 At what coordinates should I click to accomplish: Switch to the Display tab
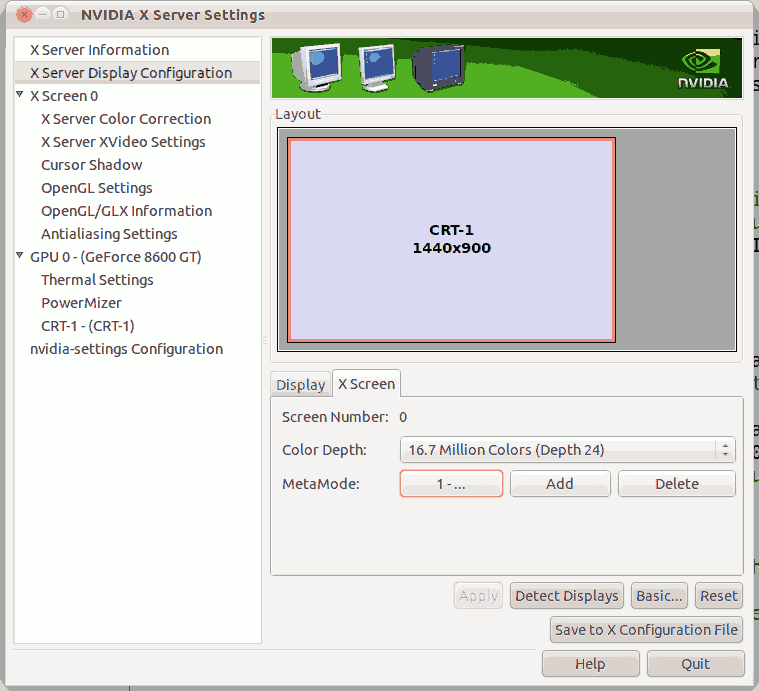(301, 385)
